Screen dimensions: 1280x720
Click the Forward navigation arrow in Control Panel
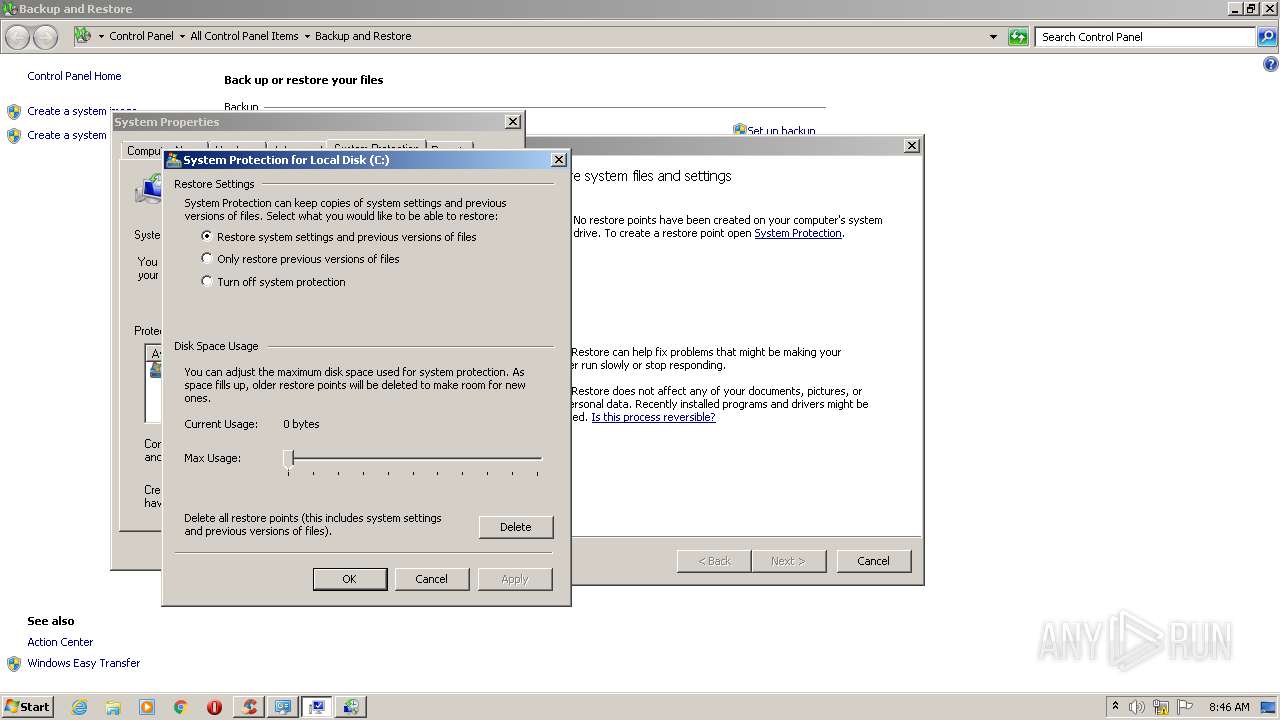[45, 37]
